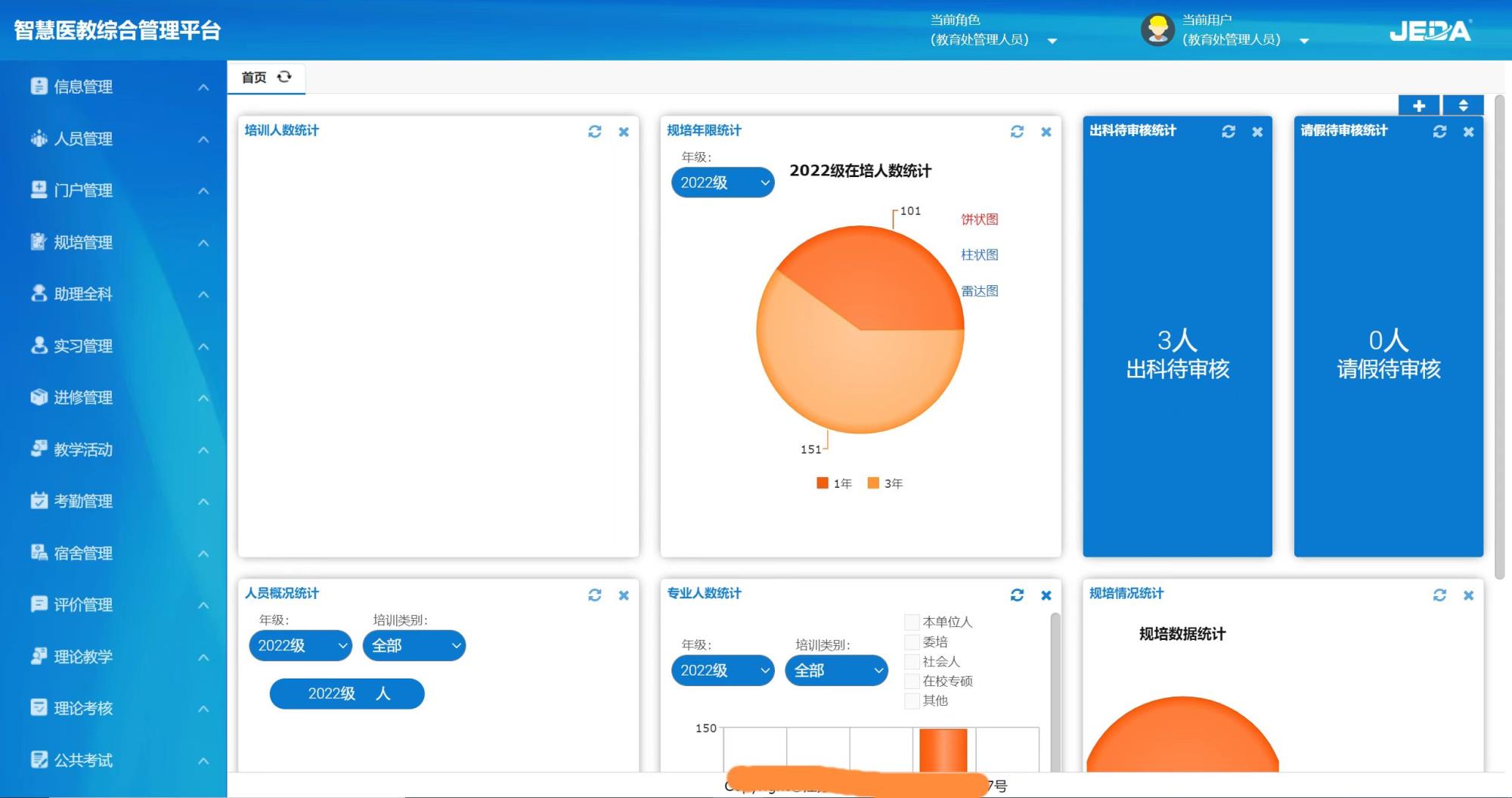Enable the 在校专硕 checkbox
Screen dimensions: 1512x798
point(912,682)
